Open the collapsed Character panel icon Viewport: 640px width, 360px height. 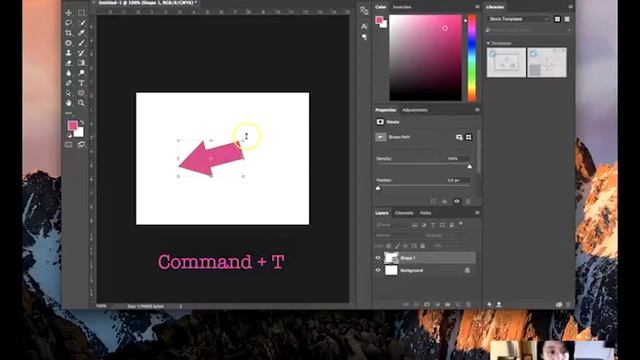tap(364, 27)
